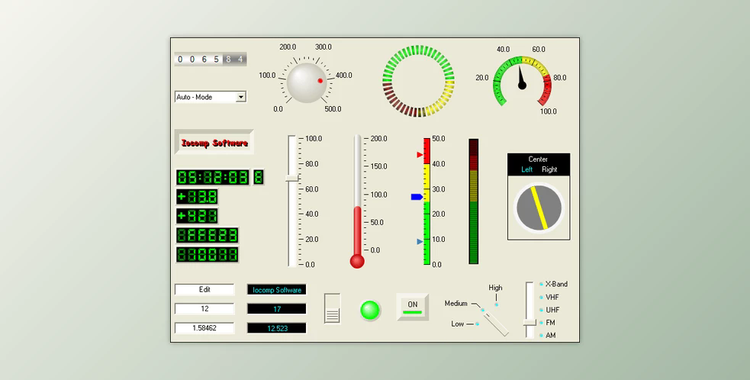750x380 pixels.
Task: Click the small blue triangle near 10.0
Action: [420, 242]
